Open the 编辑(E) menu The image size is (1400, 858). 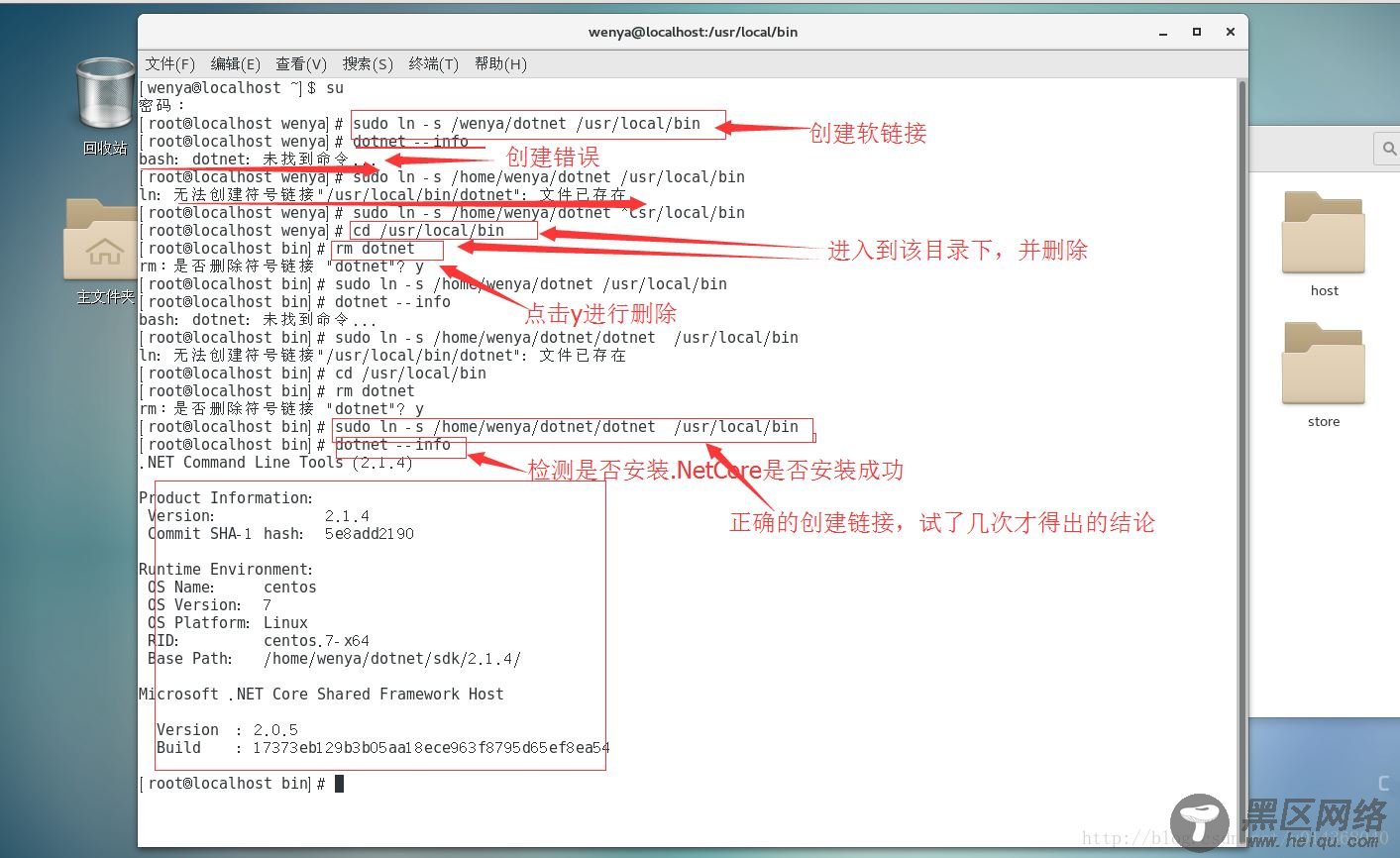(x=236, y=64)
